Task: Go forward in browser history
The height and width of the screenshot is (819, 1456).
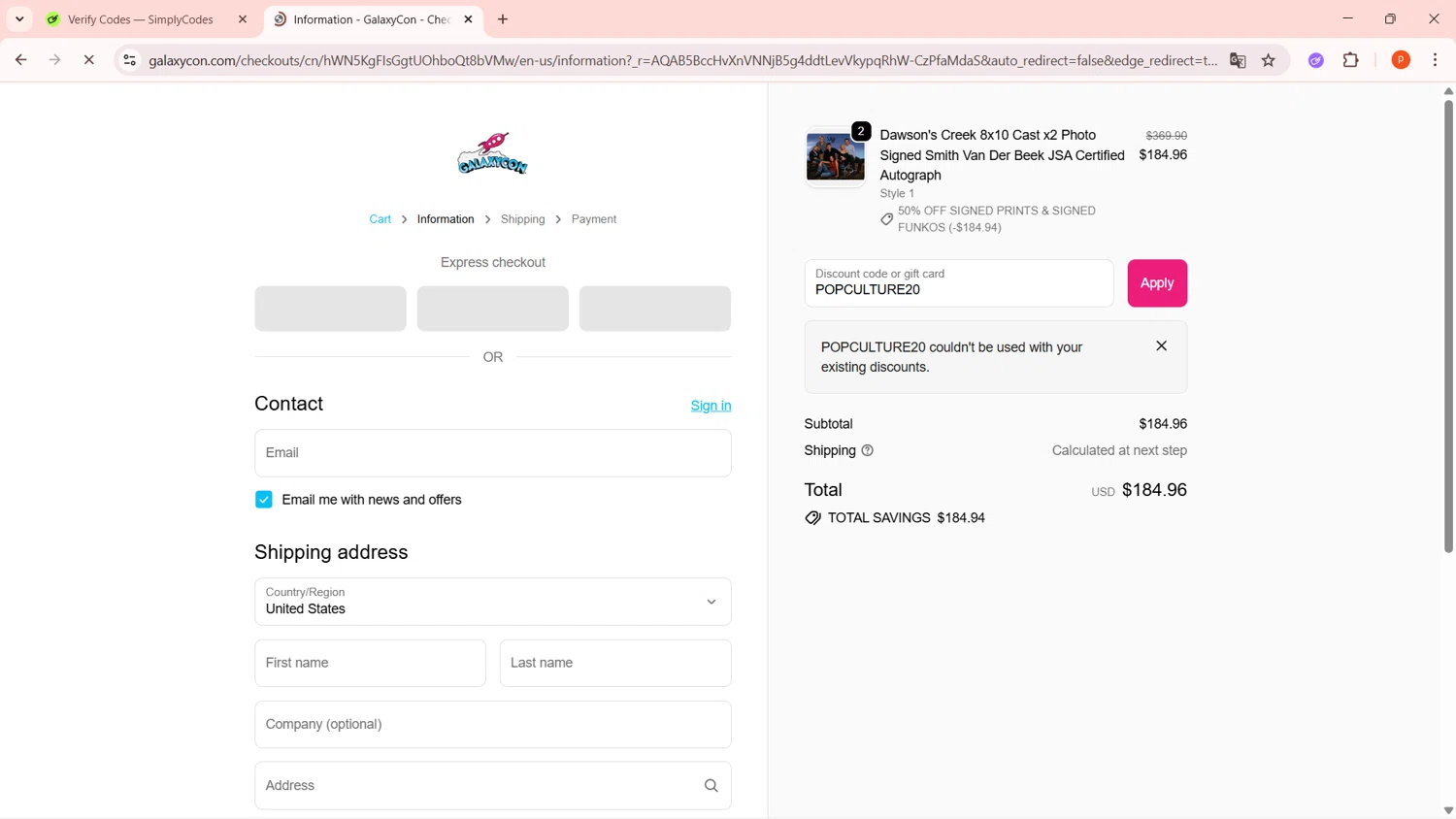Action: click(x=54, y=60)
